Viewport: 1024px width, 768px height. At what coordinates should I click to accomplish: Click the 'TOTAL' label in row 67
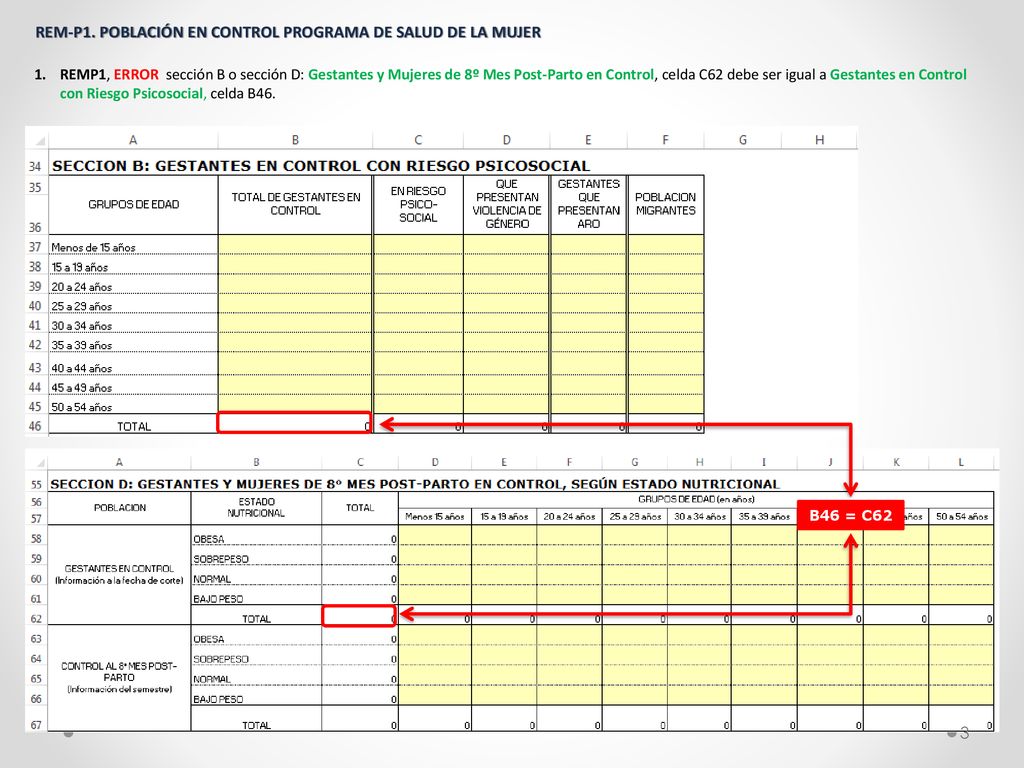256,725
